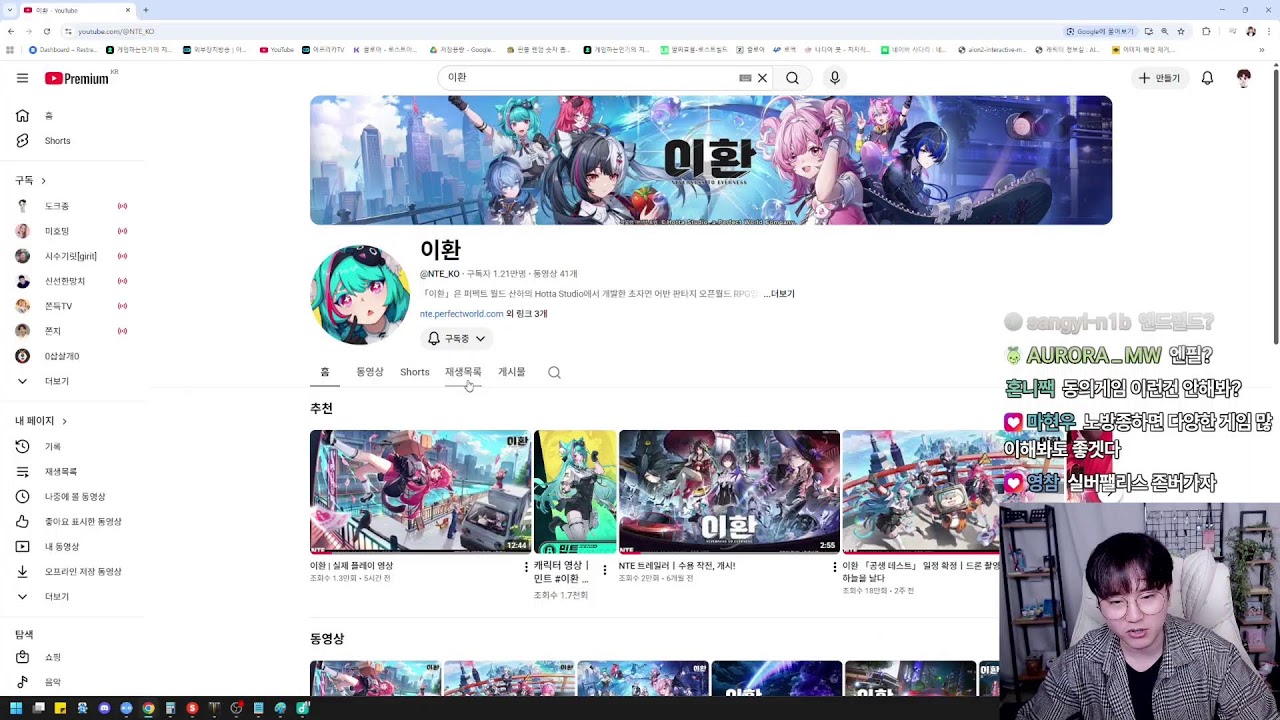The width and height of the screenshot is (1280, 720).
Task: Open options menu for 실제 플레이 영상
Action: pyautogui.click(x=526, y=568)
